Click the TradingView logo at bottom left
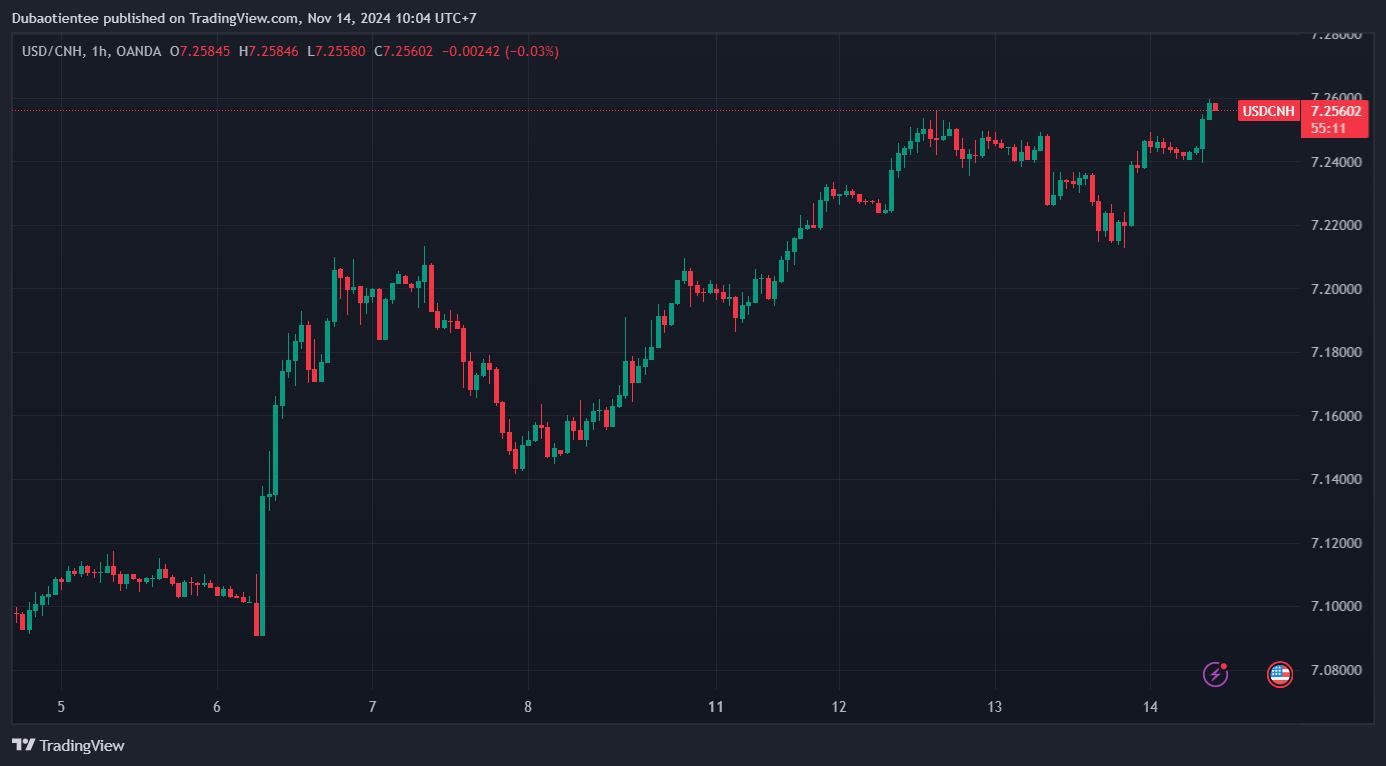Image resolution: width=1386 pixels, height=766 pixels. [x=68, y=745]
